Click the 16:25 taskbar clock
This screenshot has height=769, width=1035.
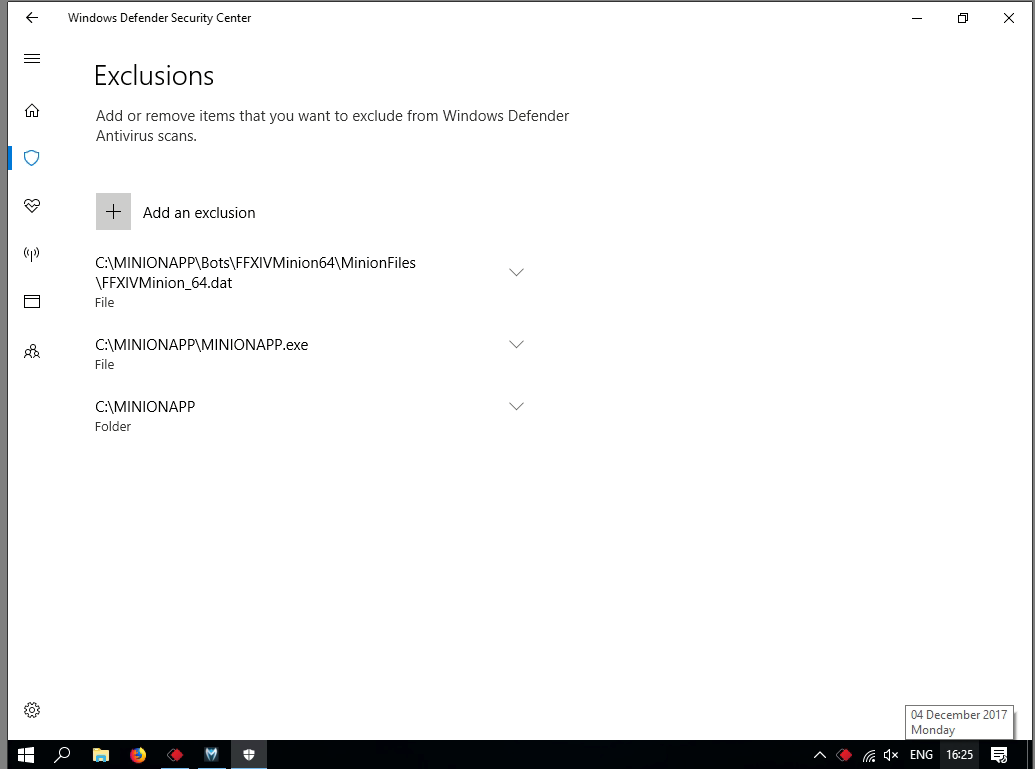point(960,755)
